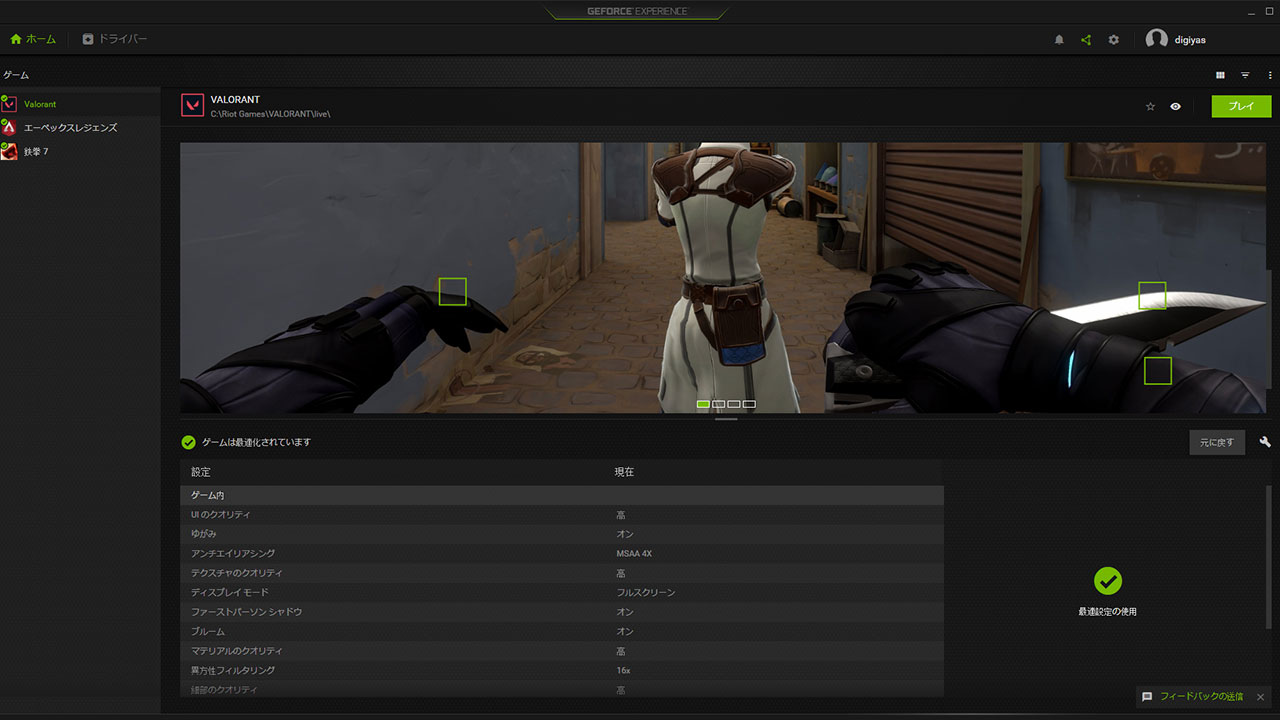Viewport: 1280px width, 720px height.
Task: Click the 元に戻す button
Action: (x=1217, y=442)
